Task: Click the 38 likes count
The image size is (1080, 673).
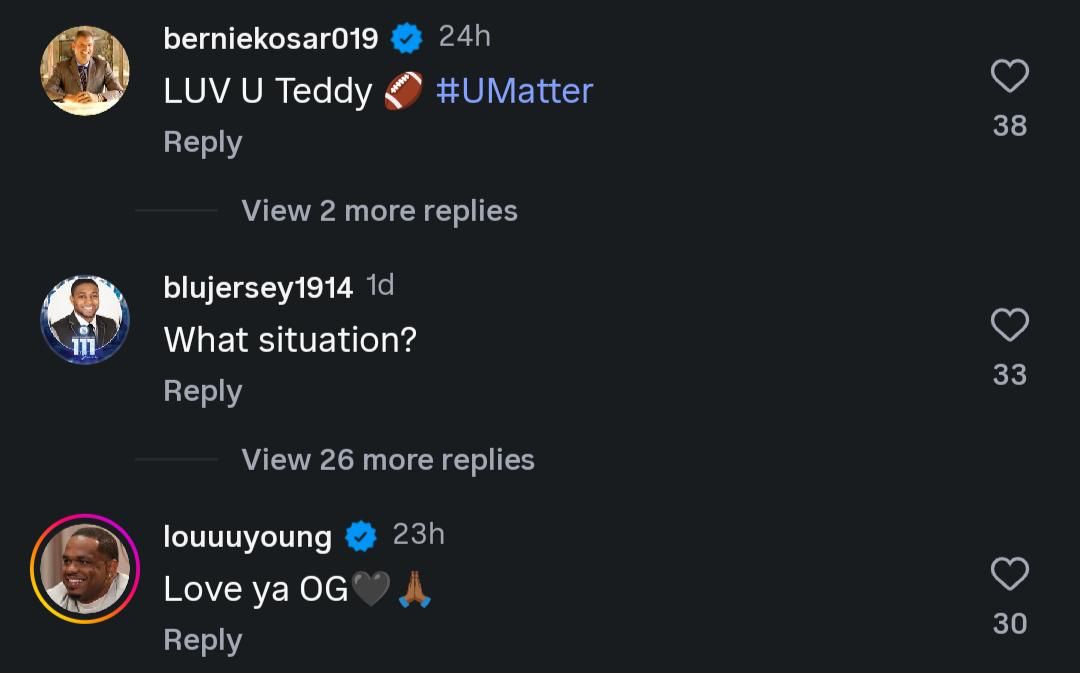Action: (x=1009, y=126)
